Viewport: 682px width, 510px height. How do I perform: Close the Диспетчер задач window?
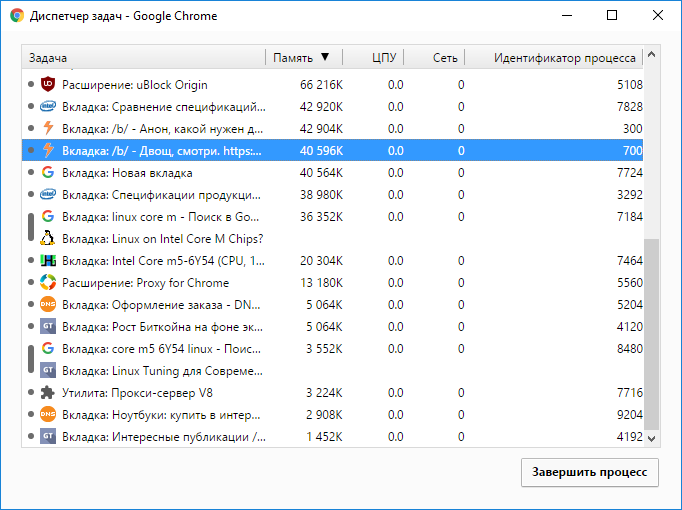point(658,15)
